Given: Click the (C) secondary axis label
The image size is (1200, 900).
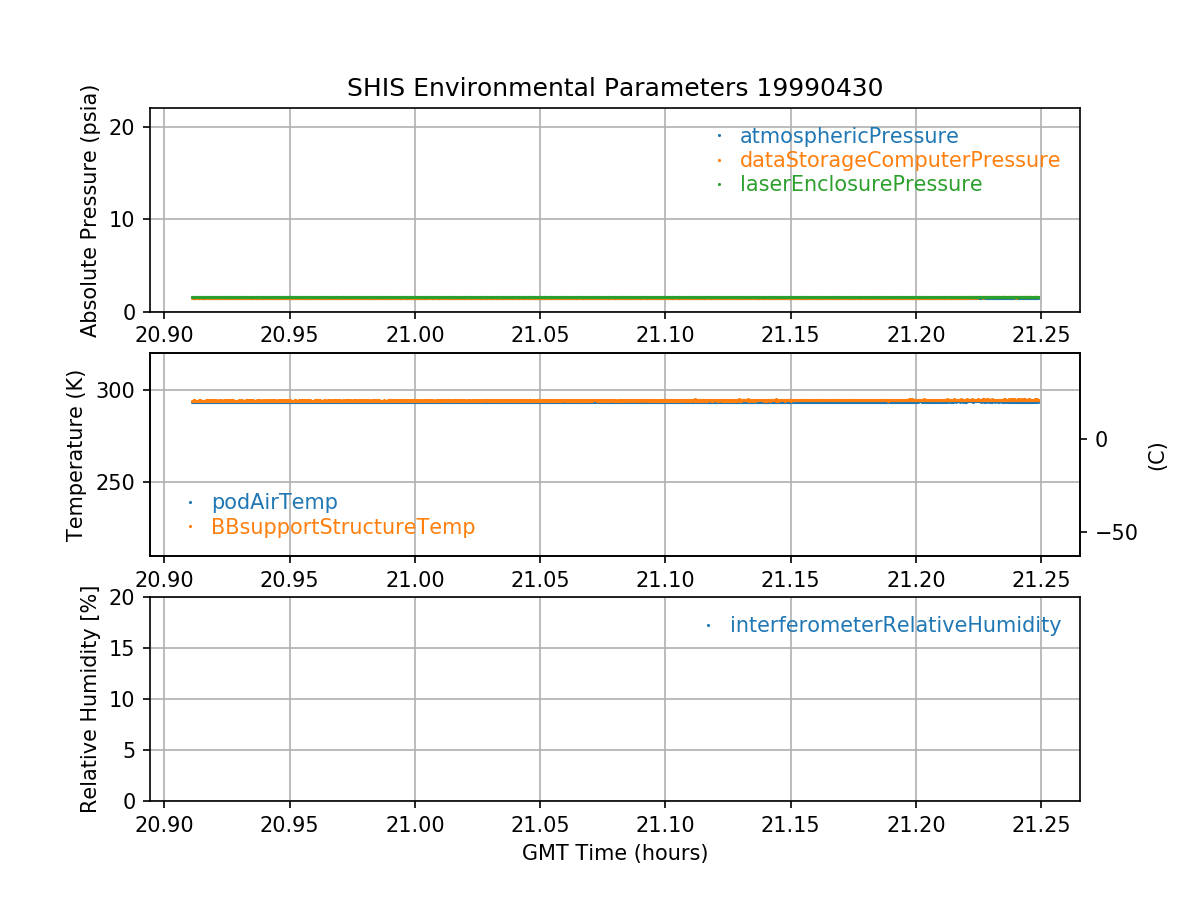Looking at the screenshot, I should 1157,456.
